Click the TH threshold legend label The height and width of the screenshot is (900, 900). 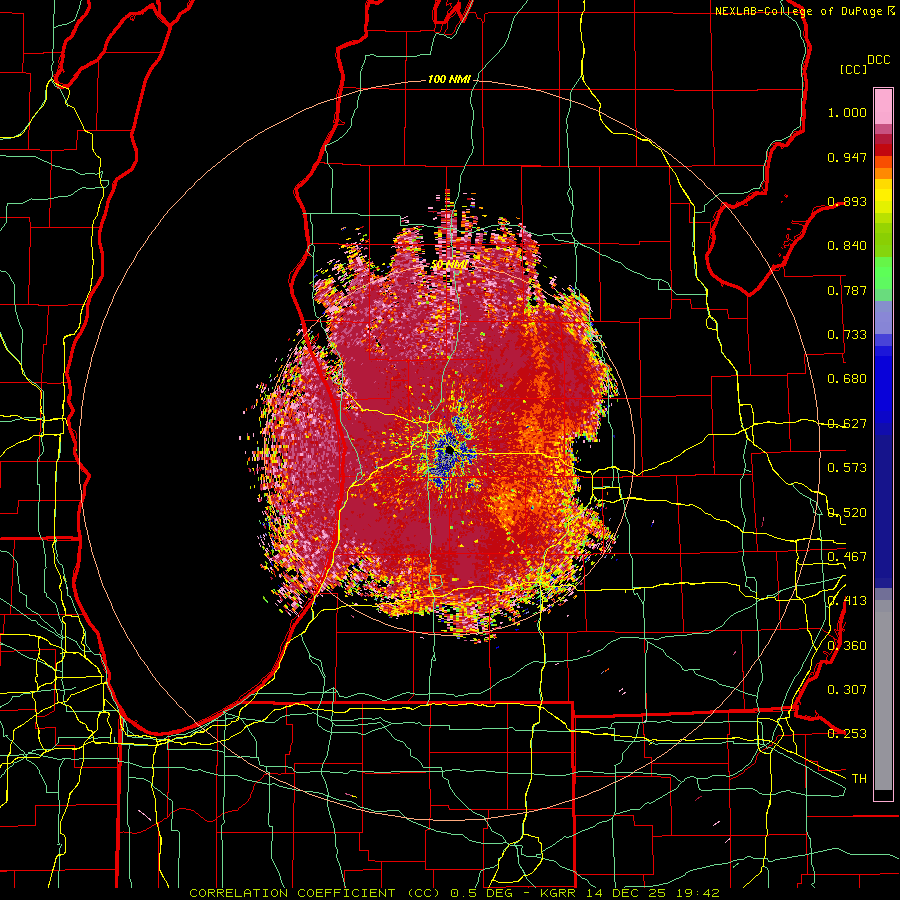click(x=859, y=779)
